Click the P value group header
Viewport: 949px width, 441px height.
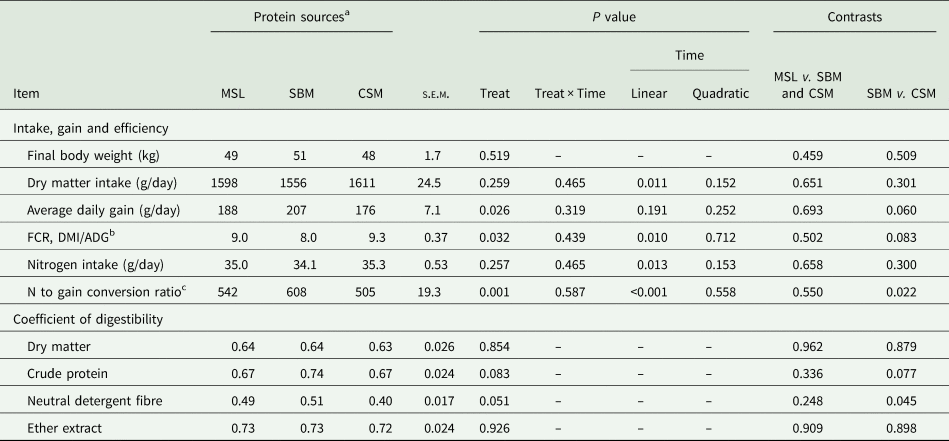613,18
